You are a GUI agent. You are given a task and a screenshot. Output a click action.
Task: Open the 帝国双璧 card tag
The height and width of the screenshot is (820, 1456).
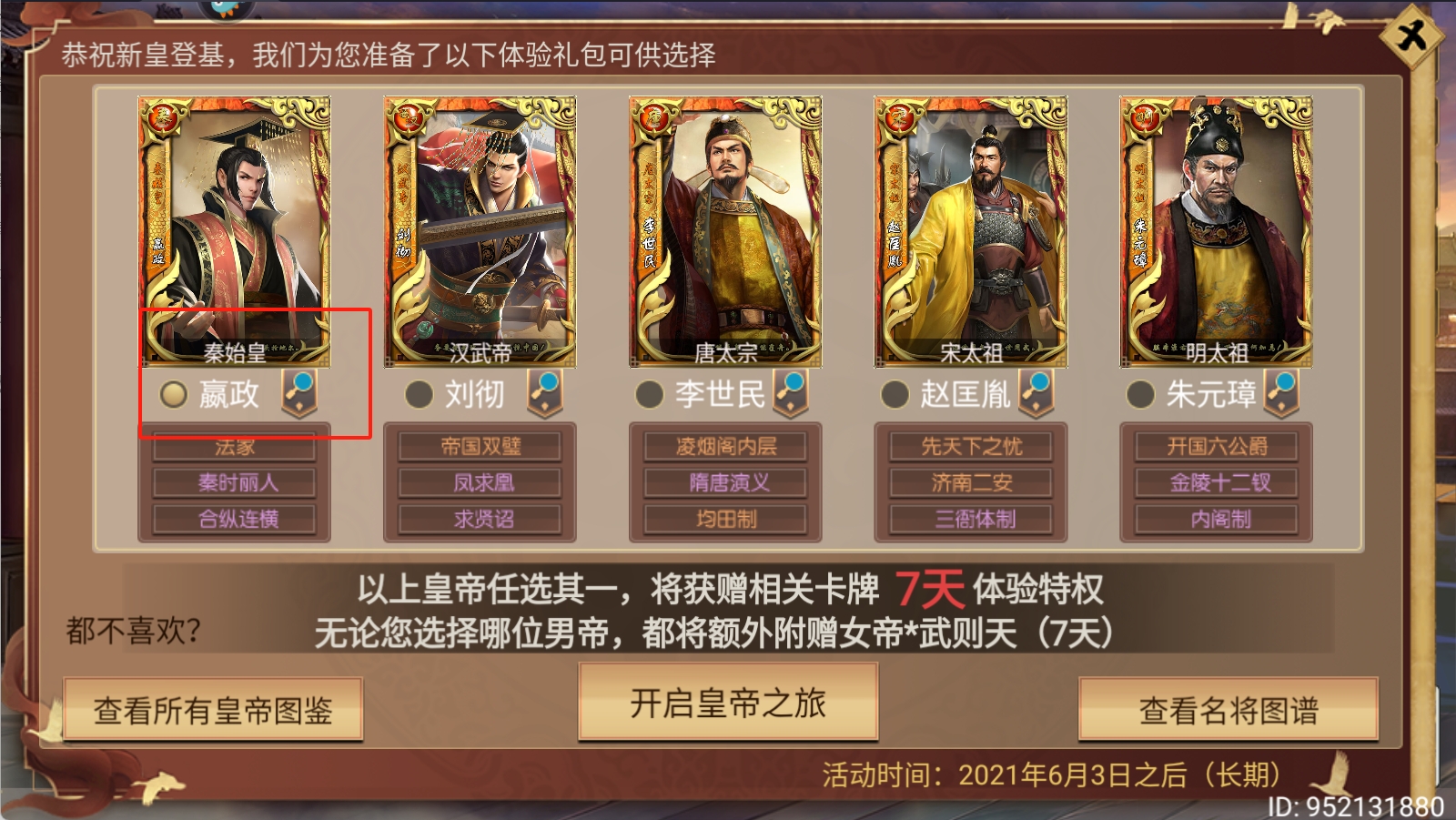pos(480,446)
